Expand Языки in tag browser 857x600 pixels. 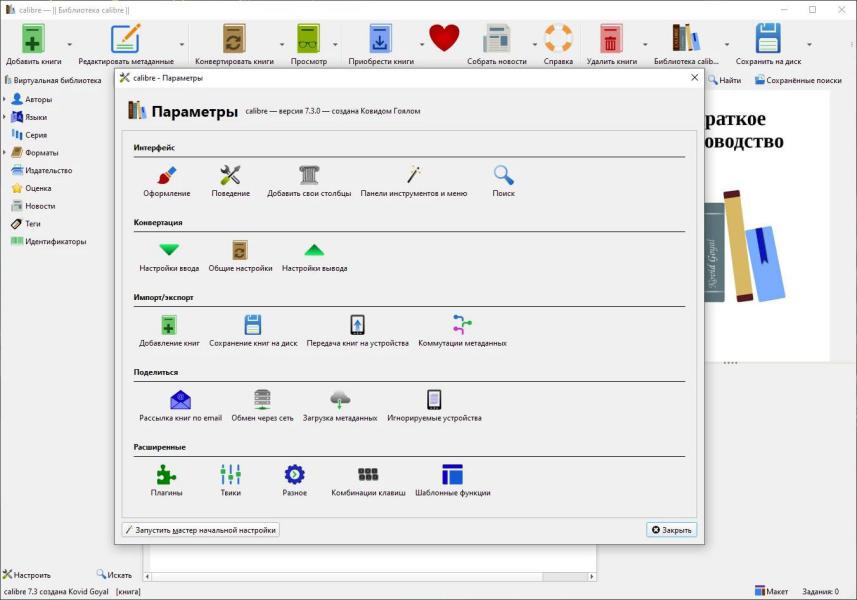[x=4, y=116]
